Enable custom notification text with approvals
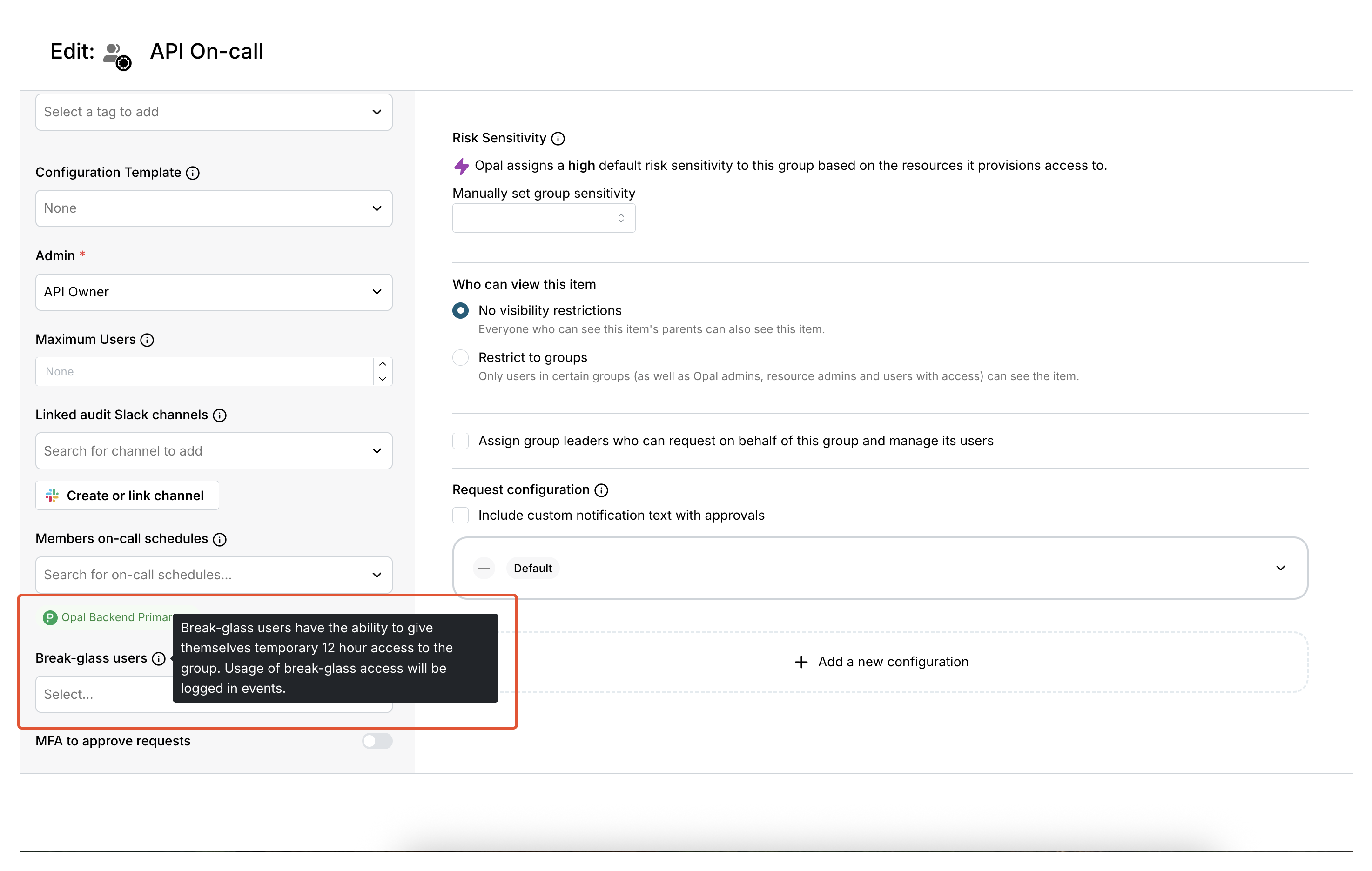 click(460, 515)
